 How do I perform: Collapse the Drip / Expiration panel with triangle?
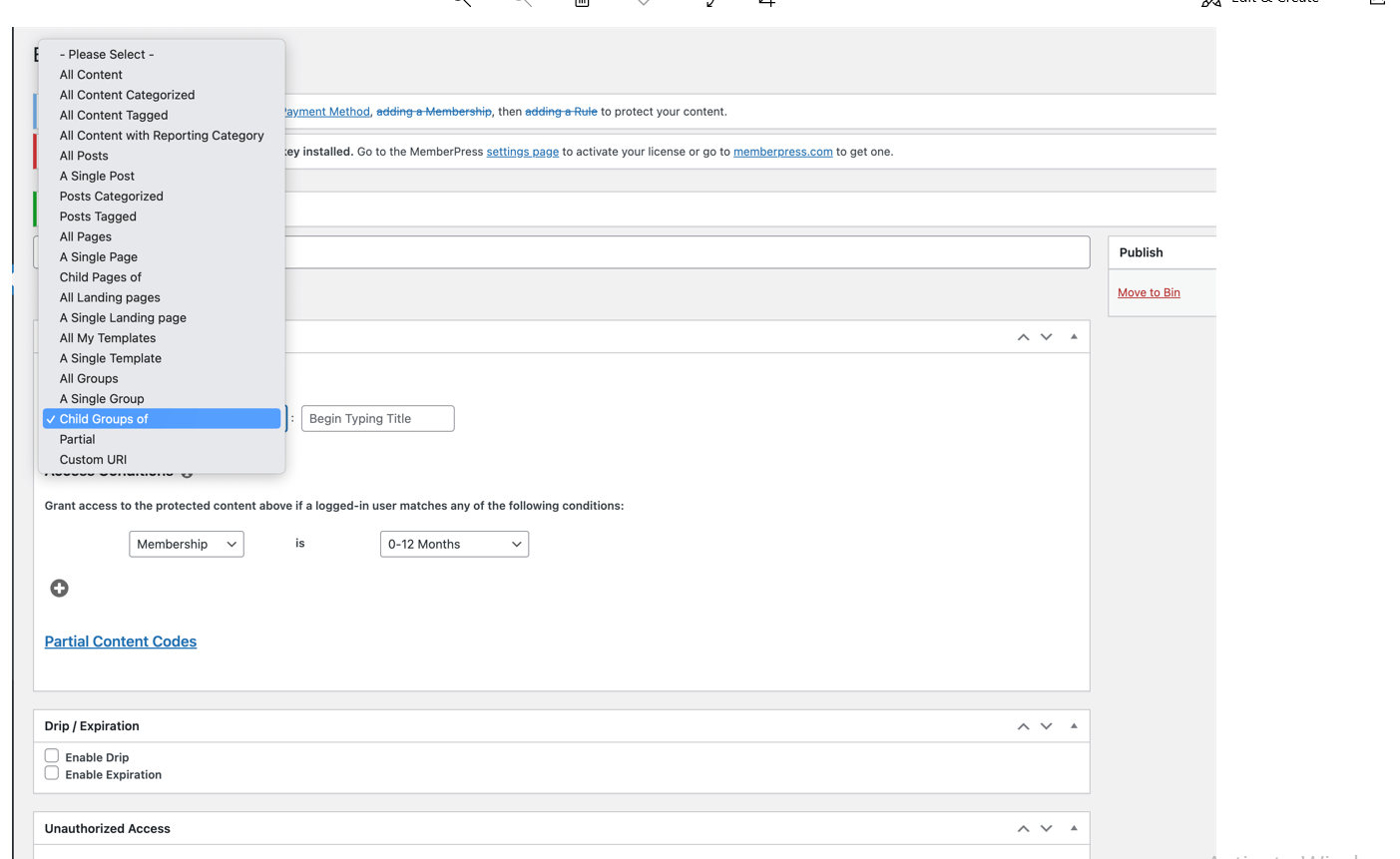[1074, 726]
